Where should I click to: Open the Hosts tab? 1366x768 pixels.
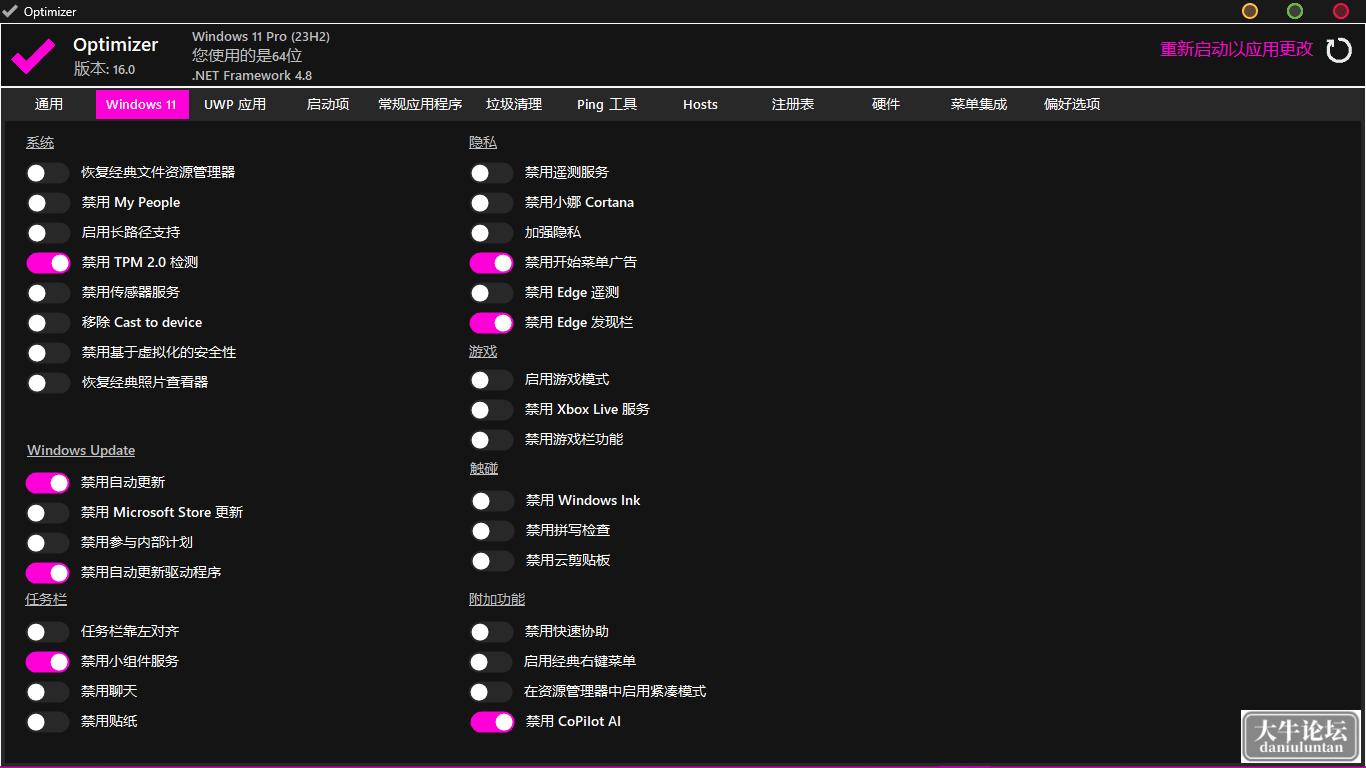(x=700, y=104)
